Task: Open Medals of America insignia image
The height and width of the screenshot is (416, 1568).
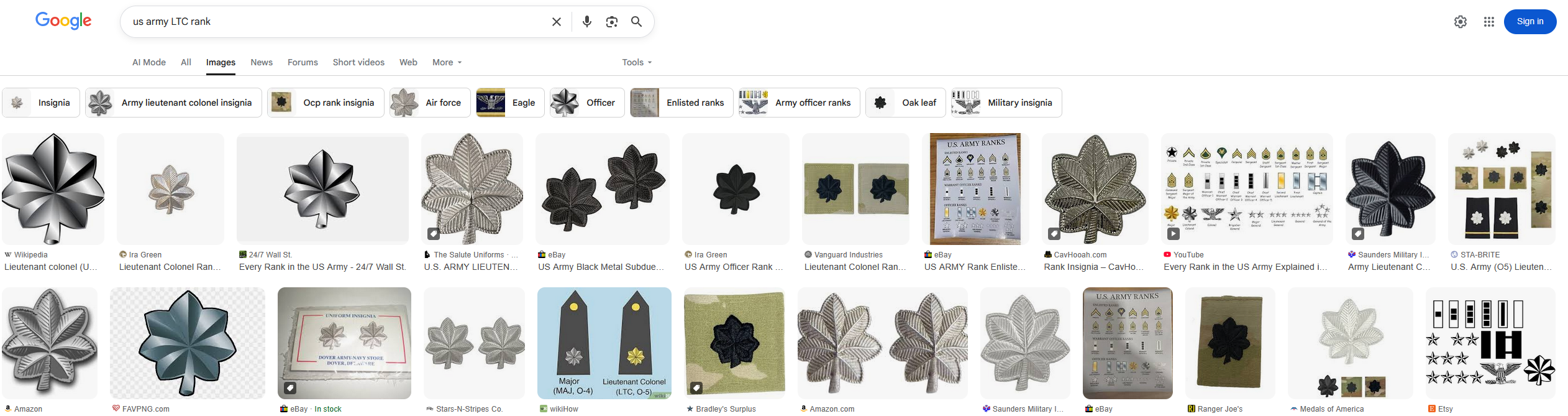Action: point(1351,343)
